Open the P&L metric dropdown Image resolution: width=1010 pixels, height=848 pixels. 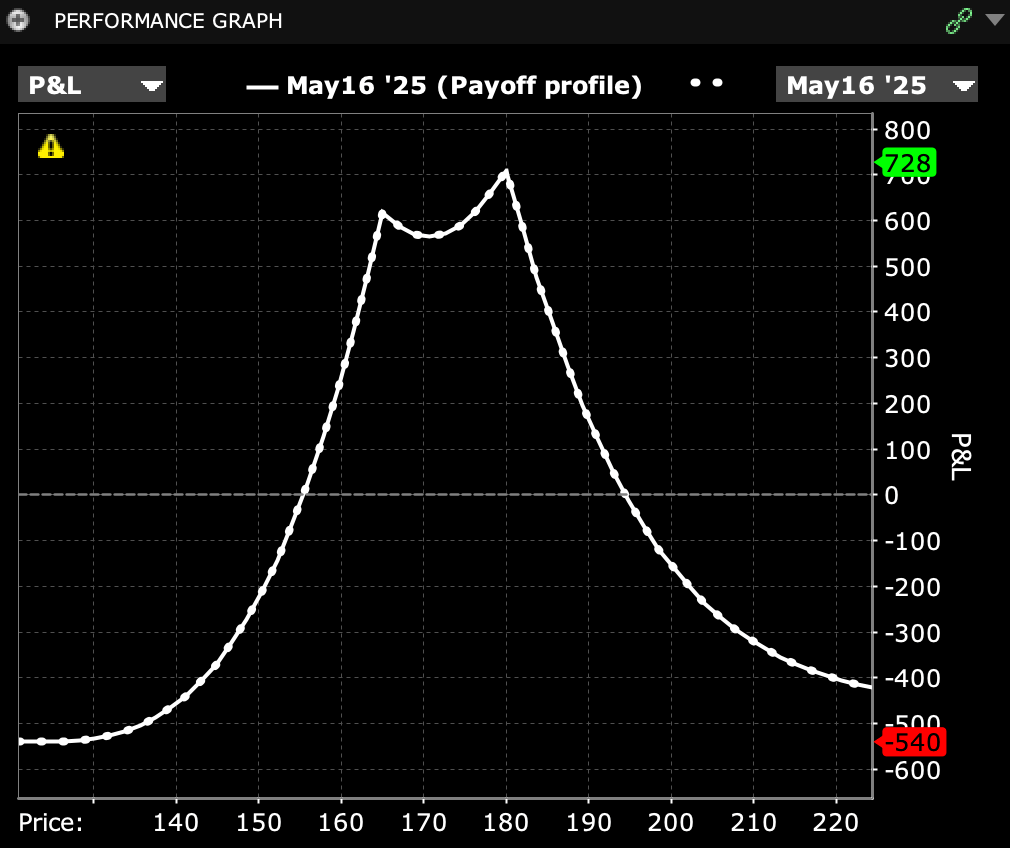pos(92,85)
